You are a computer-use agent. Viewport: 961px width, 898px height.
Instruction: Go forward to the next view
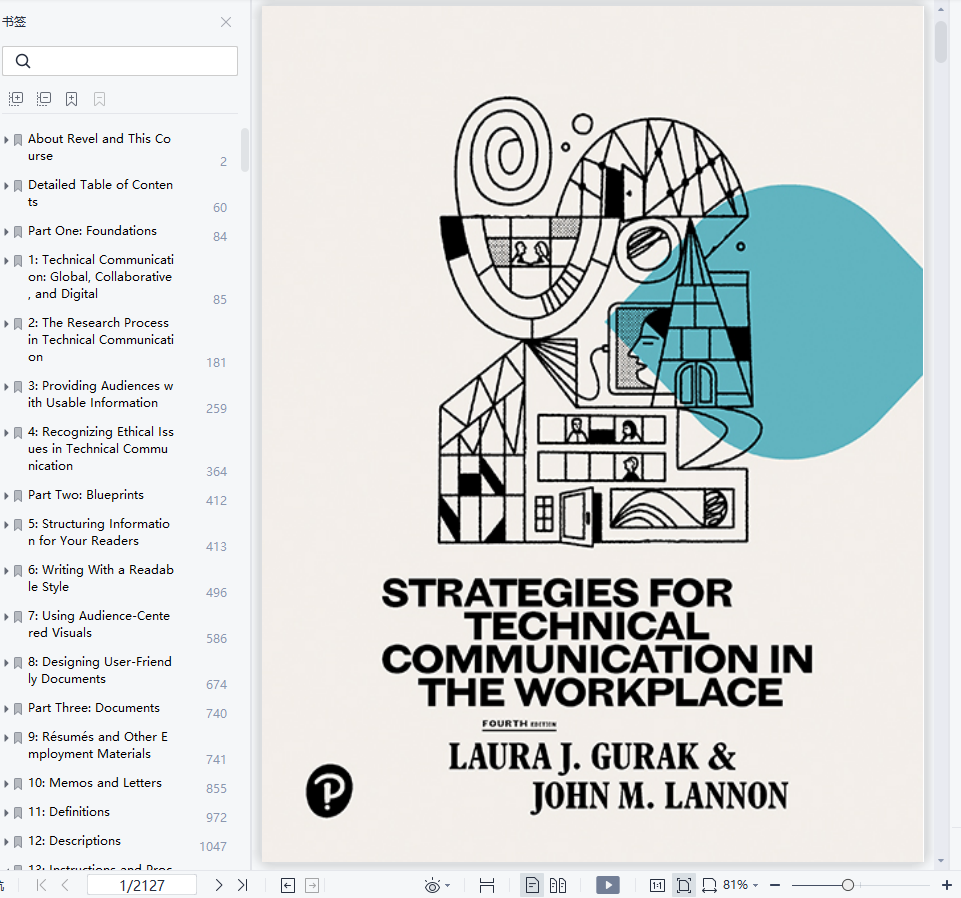tap(312, 885)
